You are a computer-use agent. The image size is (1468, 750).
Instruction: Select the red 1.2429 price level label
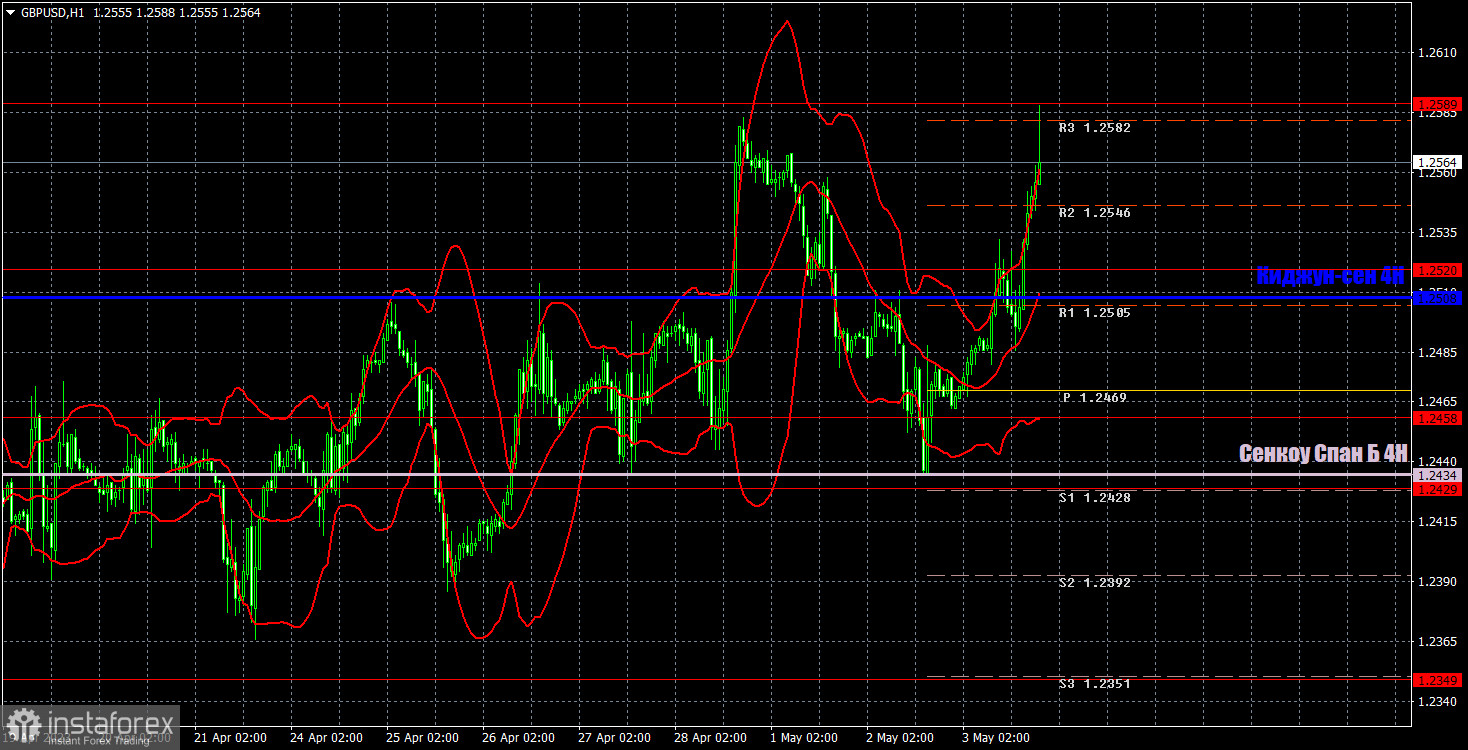1438,489
